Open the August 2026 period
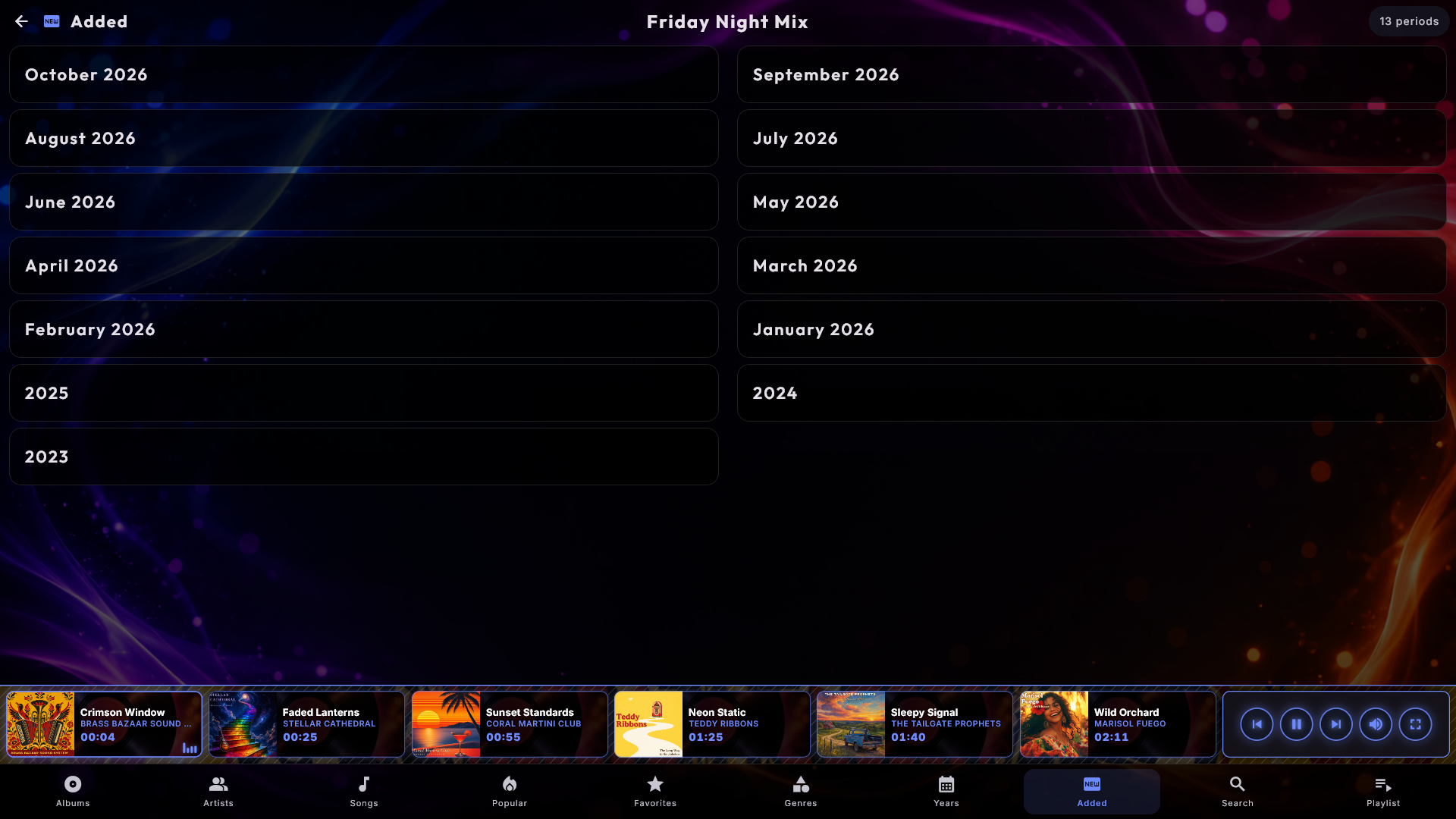This screenshot has width=1456, height=819. (364, 138)
